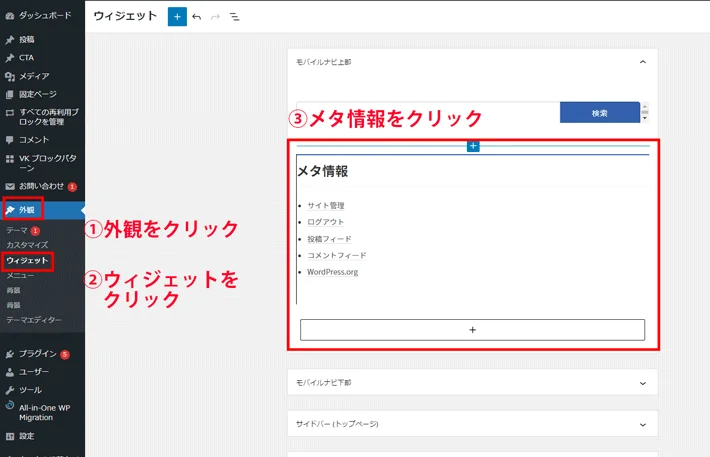This screenshot has width=710, height=457.
Task: Click the プラグイン update count badge
Action: click(x=65, y=354)
